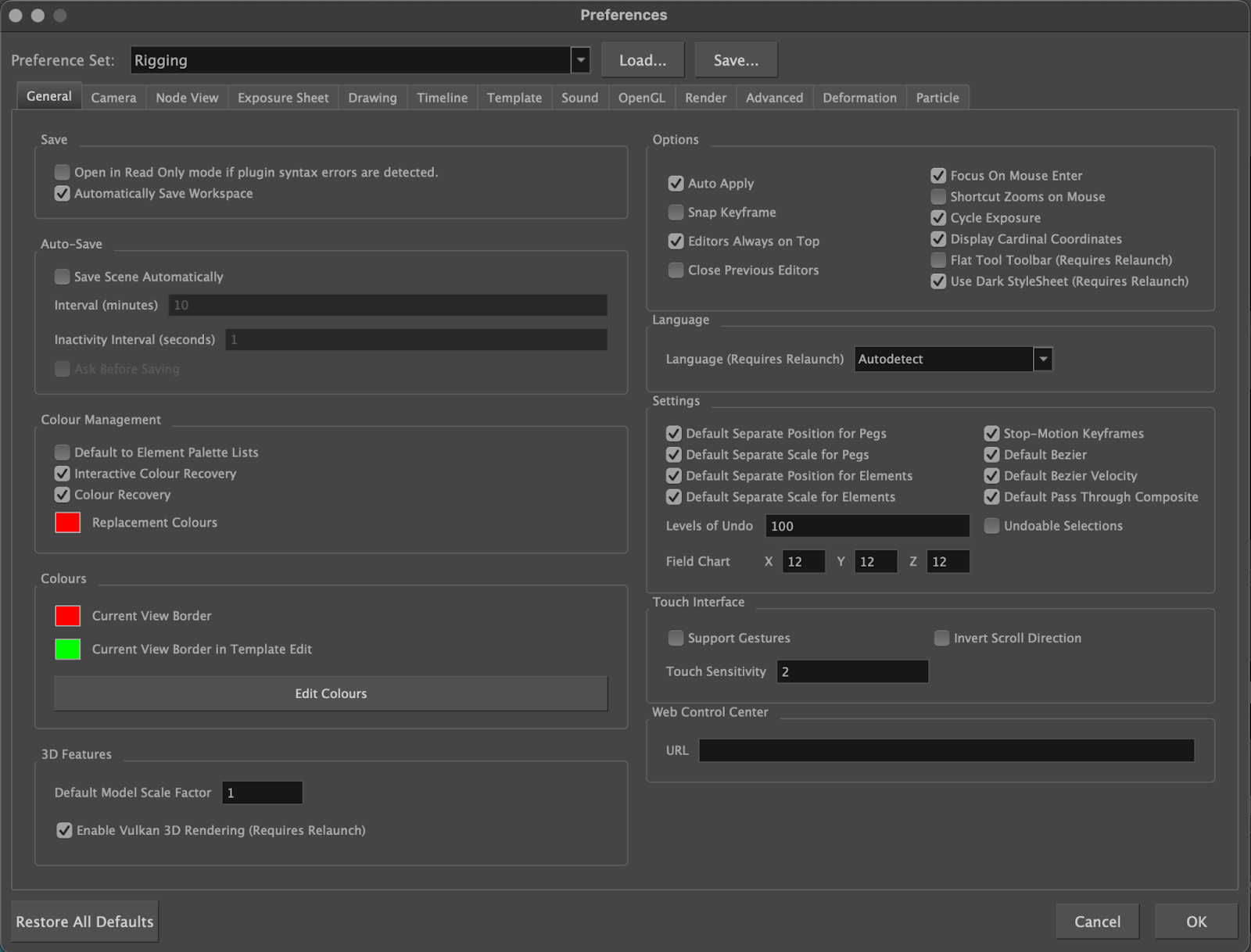Expand the Language Autodetect dropdown
Image resolution: width=1251 pixels, height=952 pixels.
[x=1043, y=359]
